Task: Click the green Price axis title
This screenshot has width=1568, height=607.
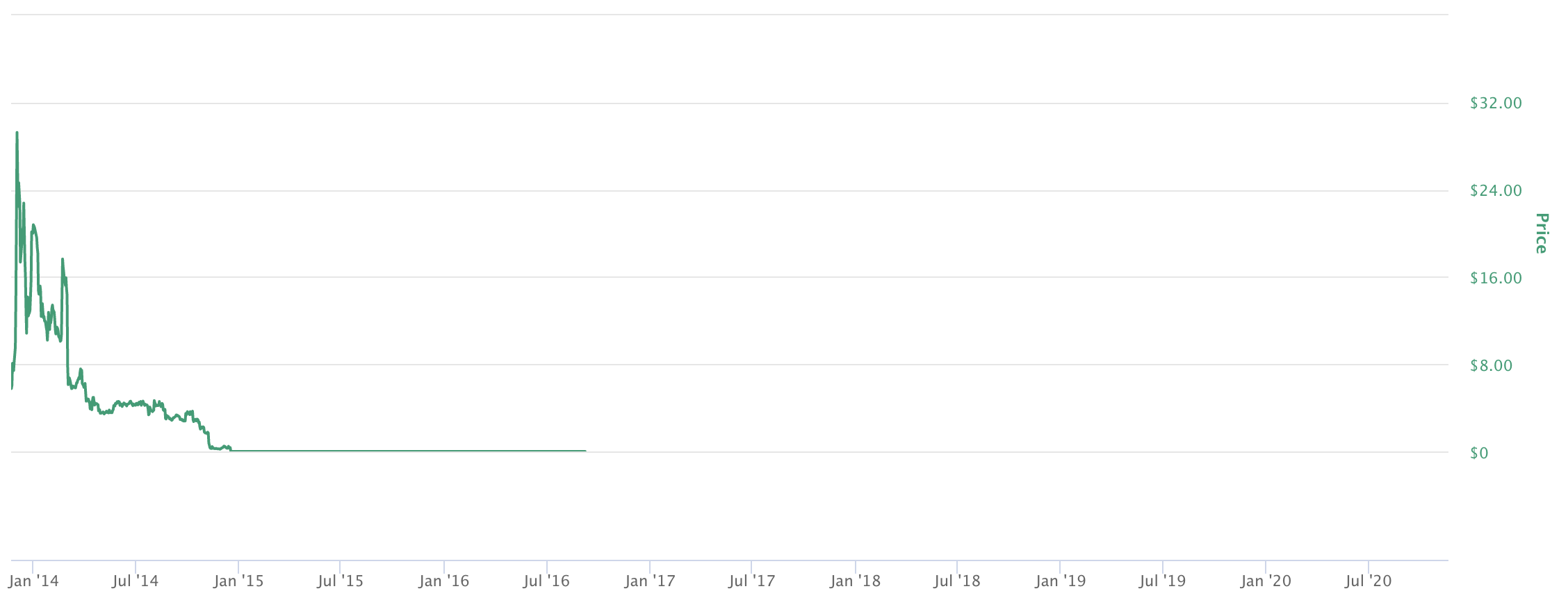Action: [x=1542, y=233]
